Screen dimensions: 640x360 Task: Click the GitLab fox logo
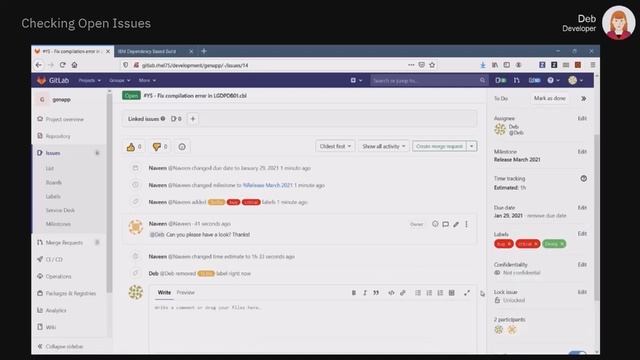pyautogui.click(x=41, y=80)
